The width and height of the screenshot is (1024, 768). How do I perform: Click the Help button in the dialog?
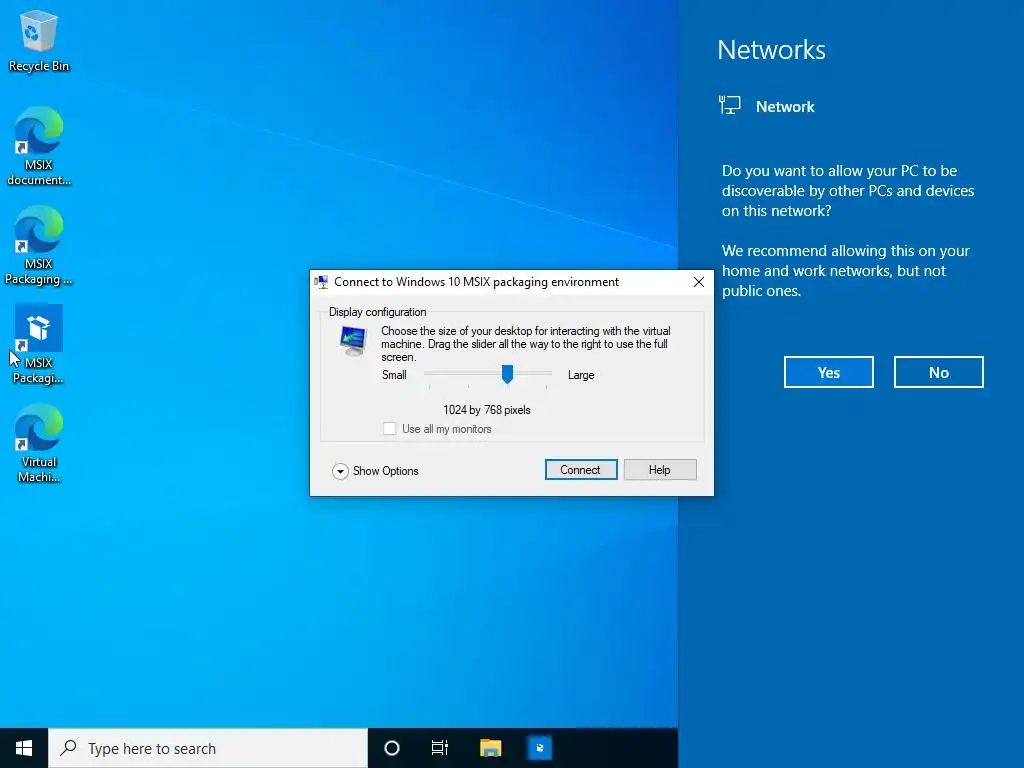[x=660, y=470]
